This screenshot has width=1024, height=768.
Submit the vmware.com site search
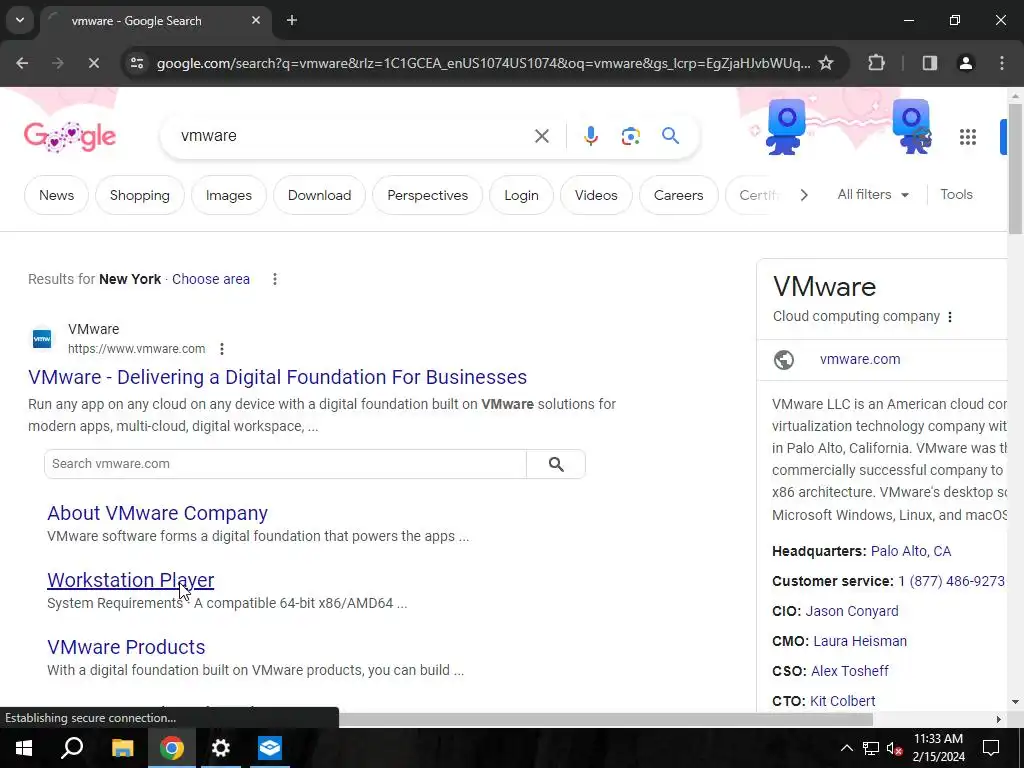click(556, 464)
